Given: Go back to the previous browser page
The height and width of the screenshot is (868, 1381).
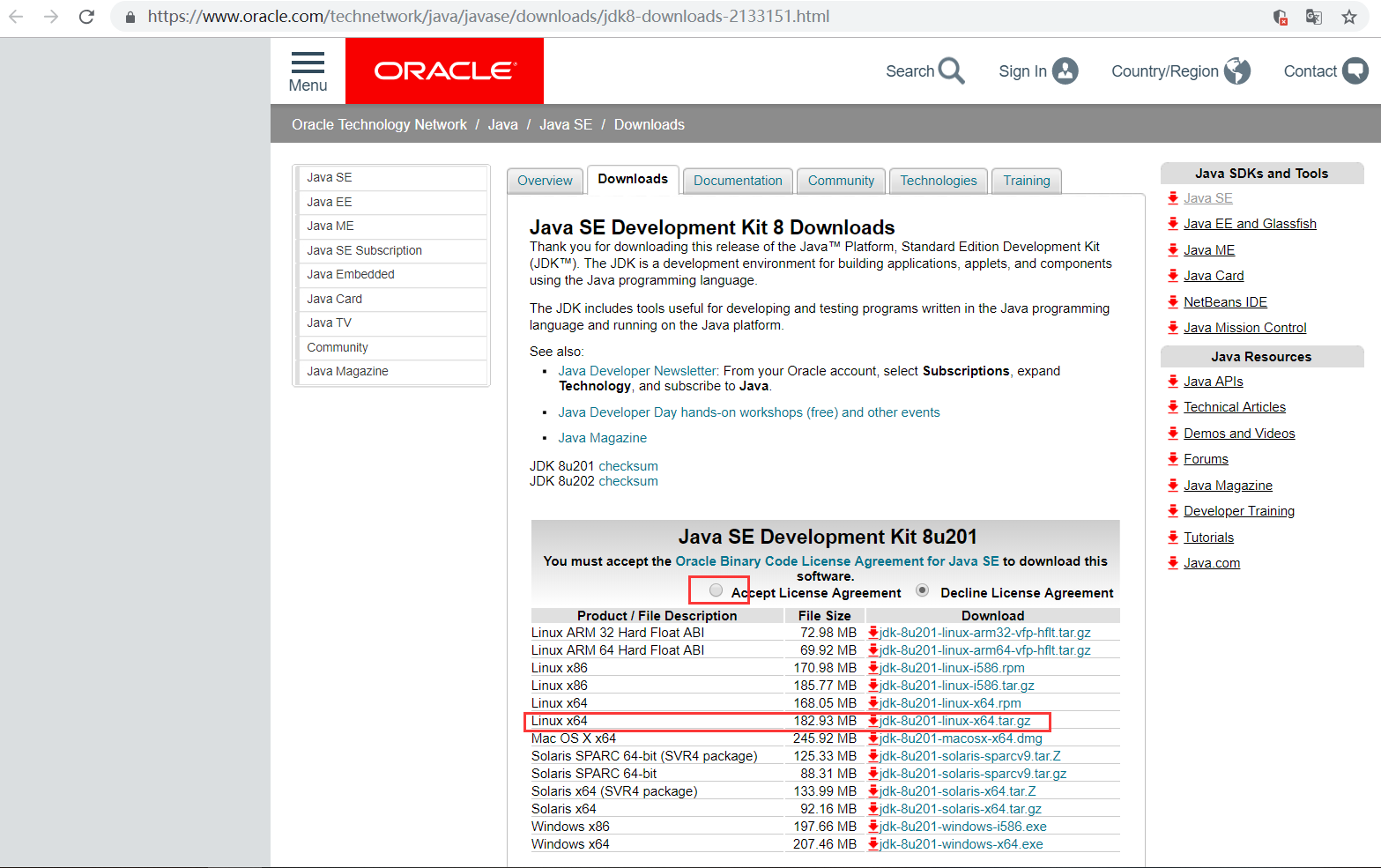Looking at the screenshot, I should coord(16,17).
